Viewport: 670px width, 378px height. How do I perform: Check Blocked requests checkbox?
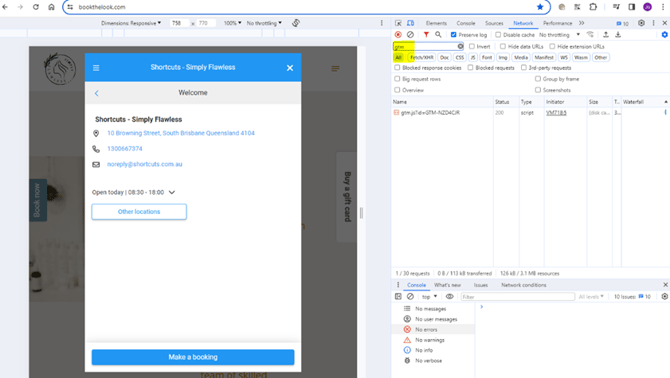pos(470,67)
